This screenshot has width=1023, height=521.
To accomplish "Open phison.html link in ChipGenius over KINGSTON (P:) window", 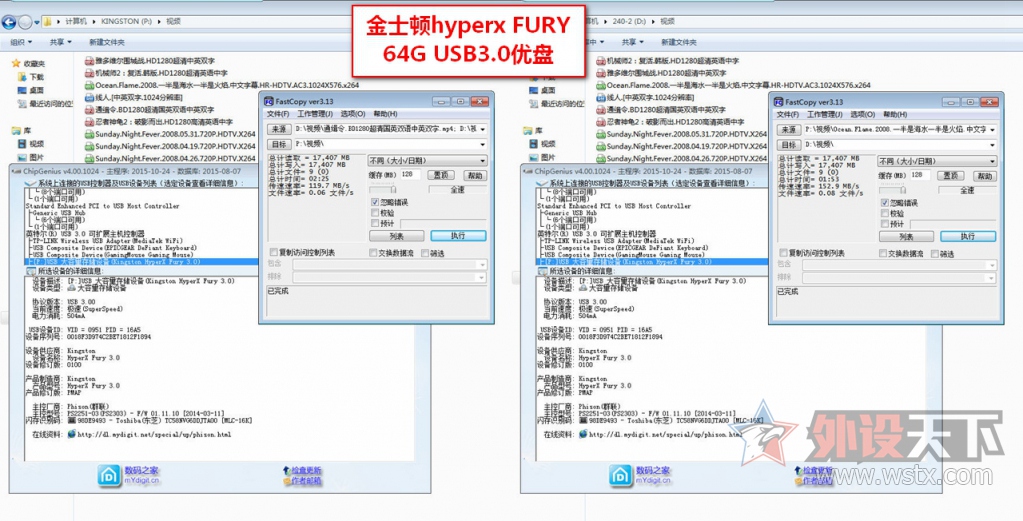I will click(155, 434).
